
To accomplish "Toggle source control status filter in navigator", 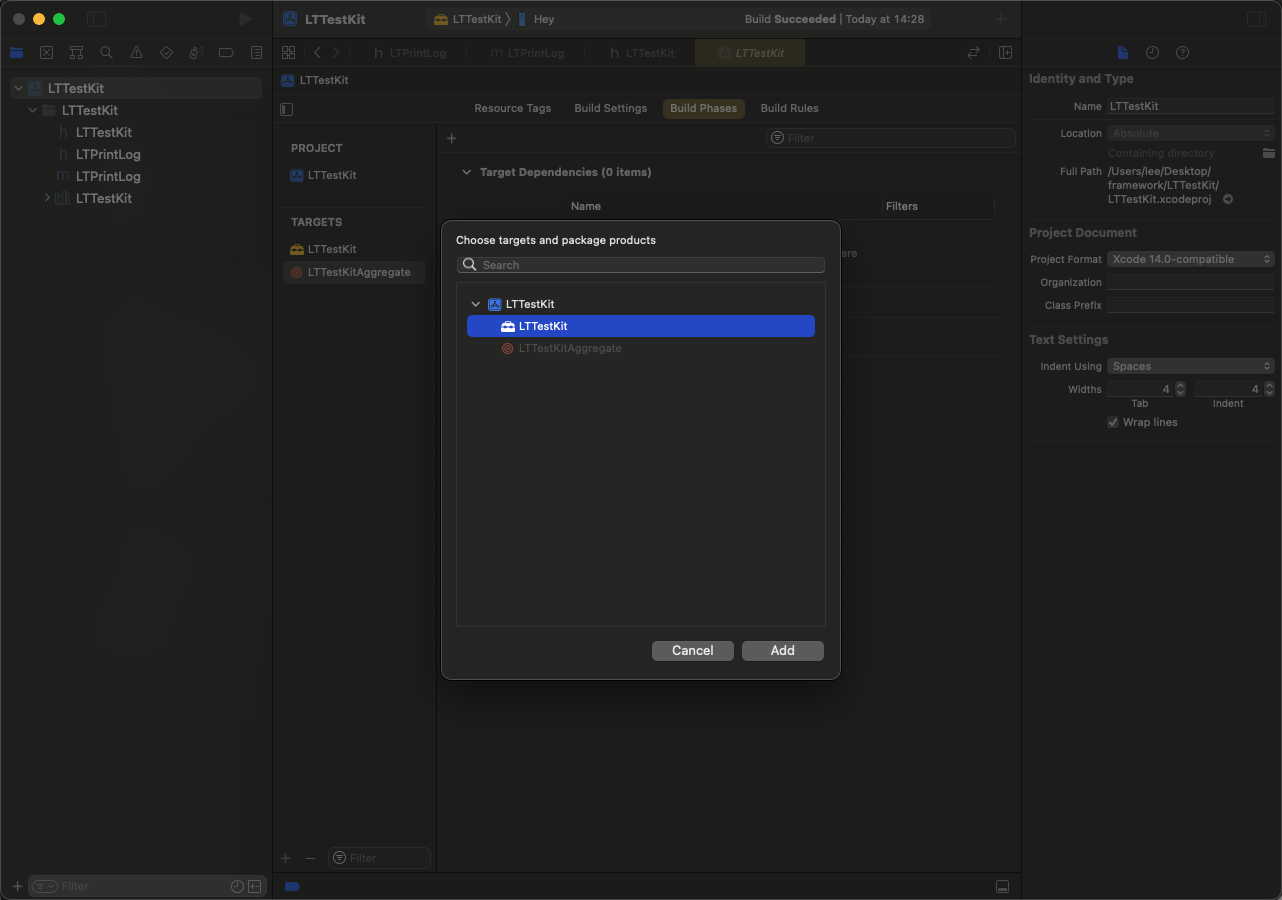I will (255, 886).
